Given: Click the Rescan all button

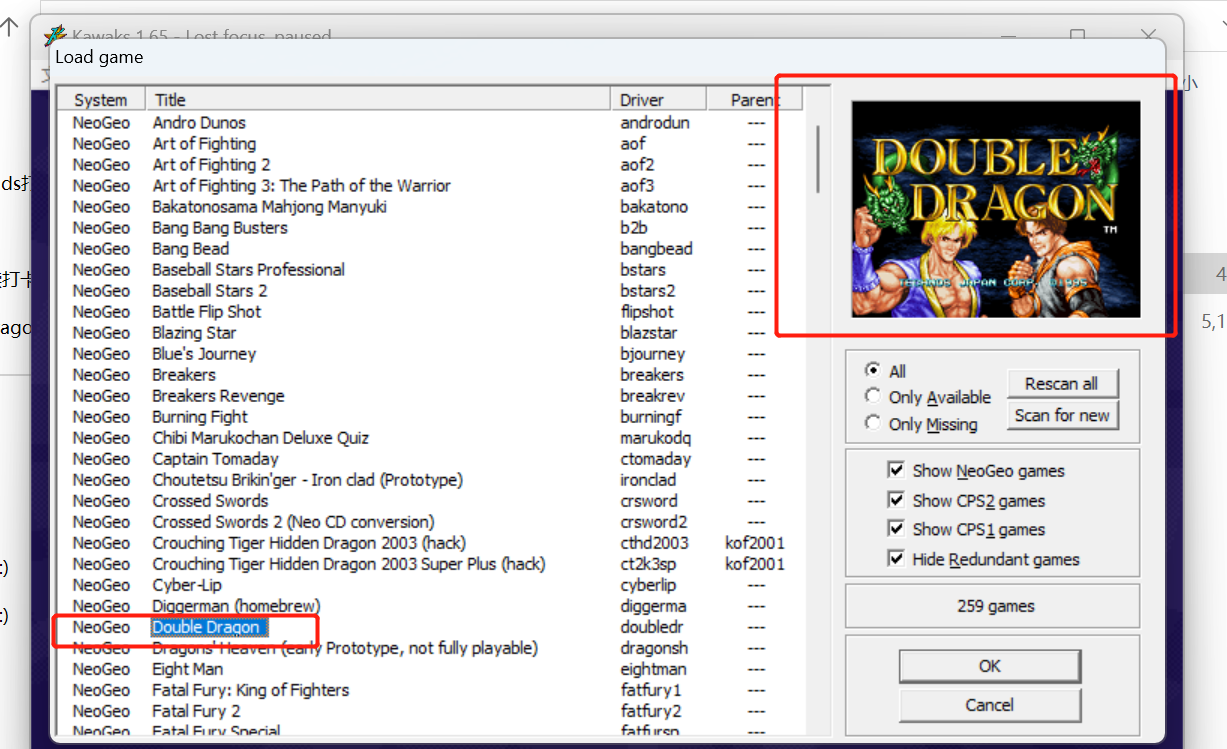Looking at the screenshot, I should coord(1062,383).
